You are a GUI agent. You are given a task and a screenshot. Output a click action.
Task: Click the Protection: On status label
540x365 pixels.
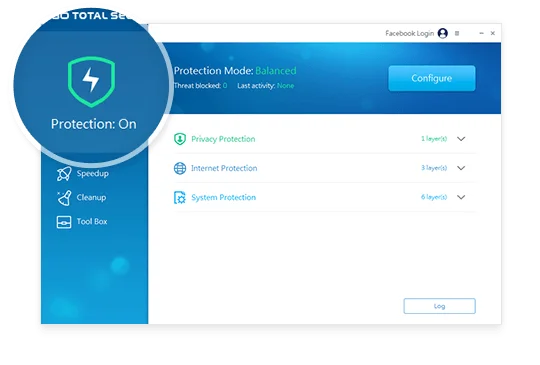click(94, 124)
